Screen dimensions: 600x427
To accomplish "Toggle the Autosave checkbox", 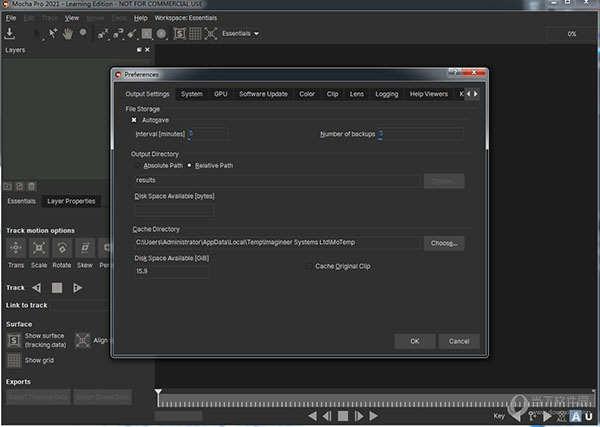I will (x=134, y=120).
